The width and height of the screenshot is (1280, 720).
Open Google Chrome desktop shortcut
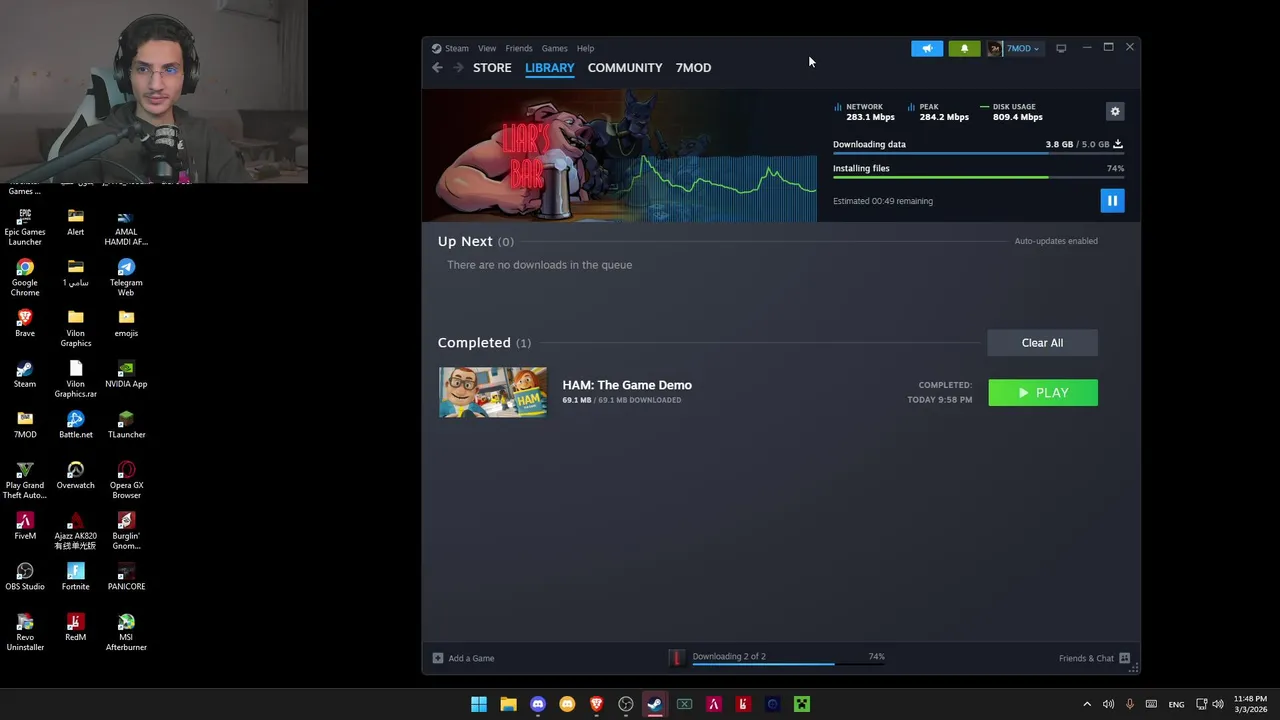click(x=25, y=277)
